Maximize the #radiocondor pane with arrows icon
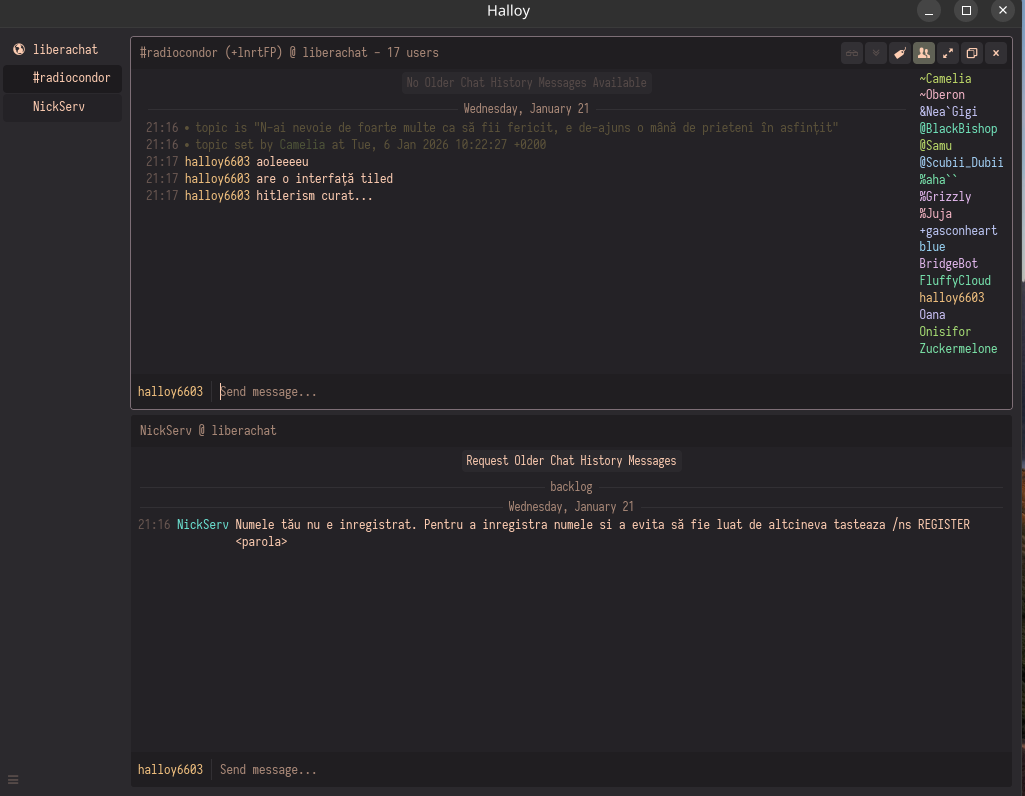The width and height of the screenshot is (1025, 796). [x=948, y=53]
